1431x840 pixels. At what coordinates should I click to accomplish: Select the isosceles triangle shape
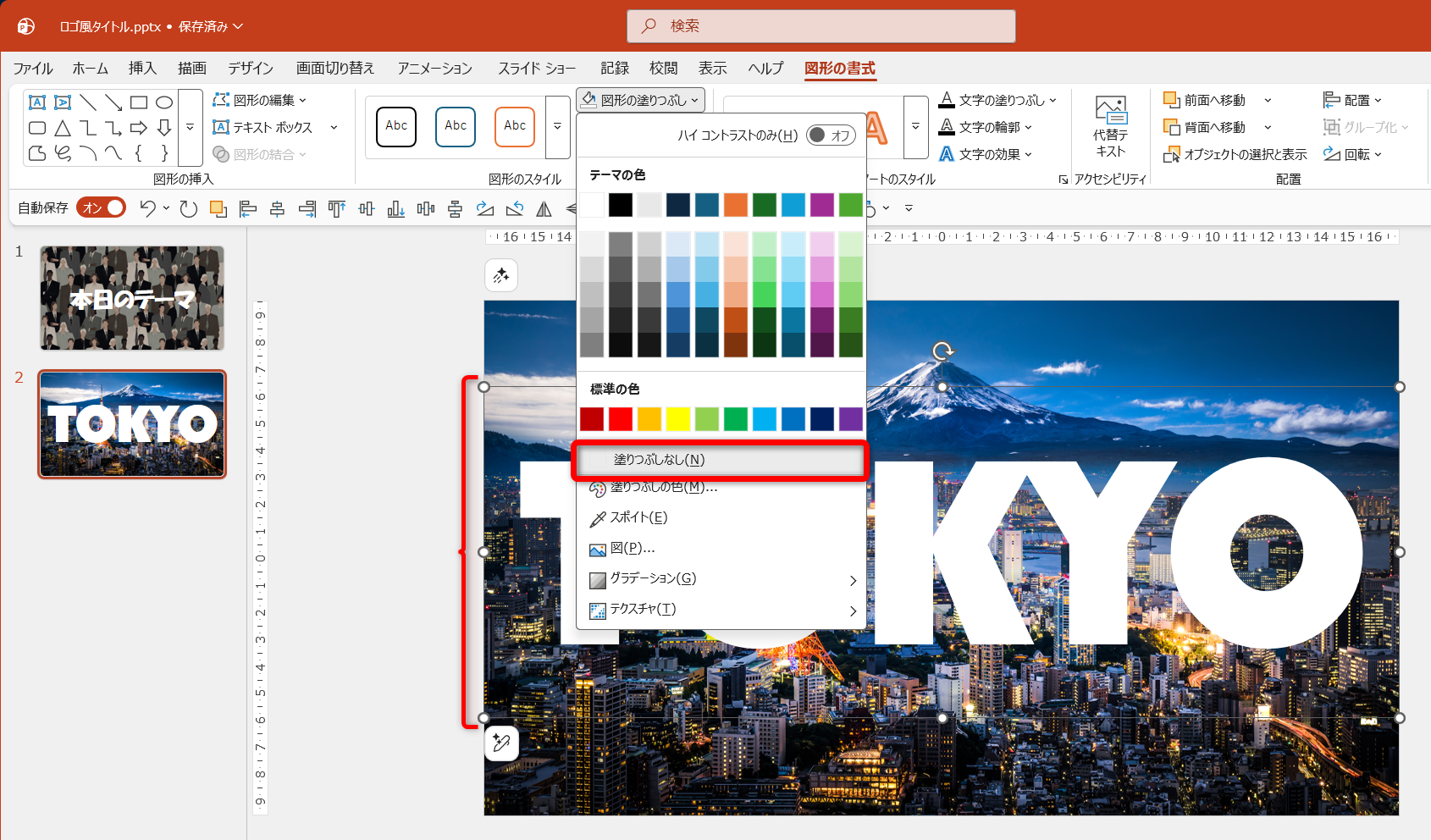(63, 128)
